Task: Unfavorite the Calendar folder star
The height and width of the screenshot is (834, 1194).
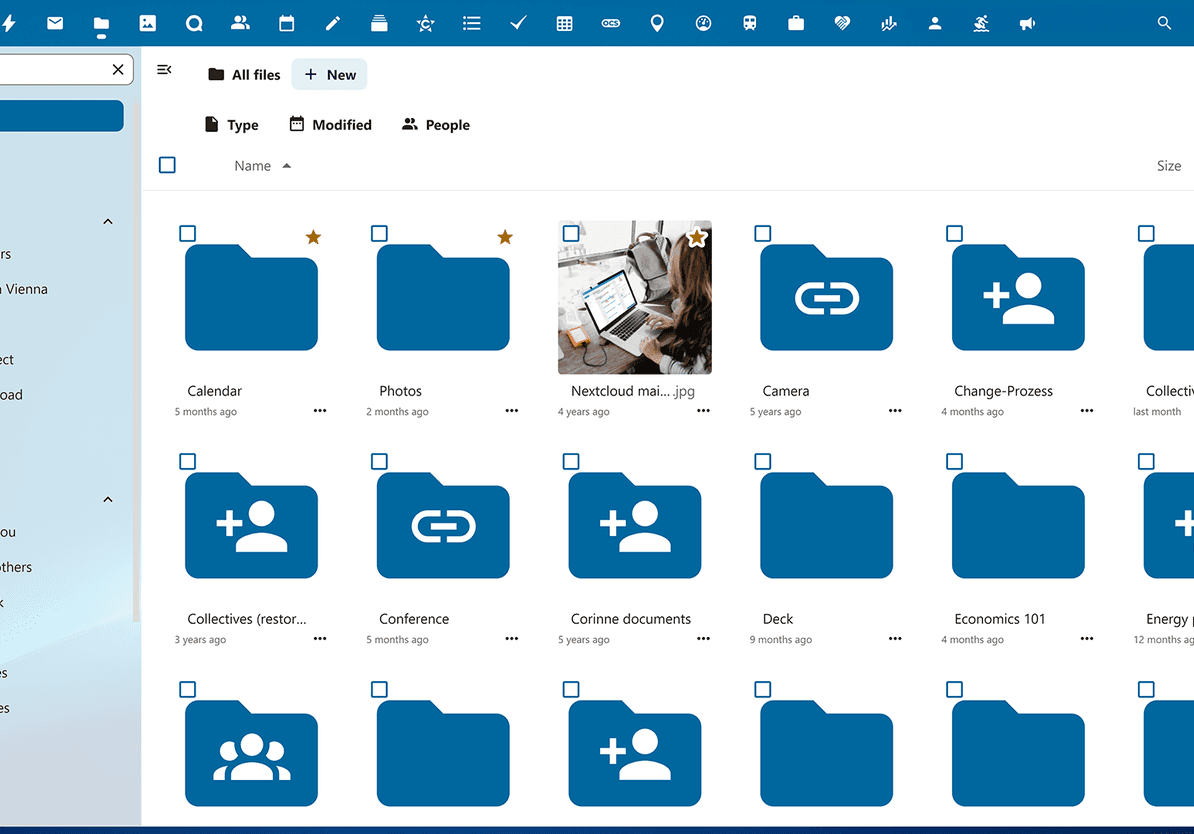Action: (x=313, y=237)
